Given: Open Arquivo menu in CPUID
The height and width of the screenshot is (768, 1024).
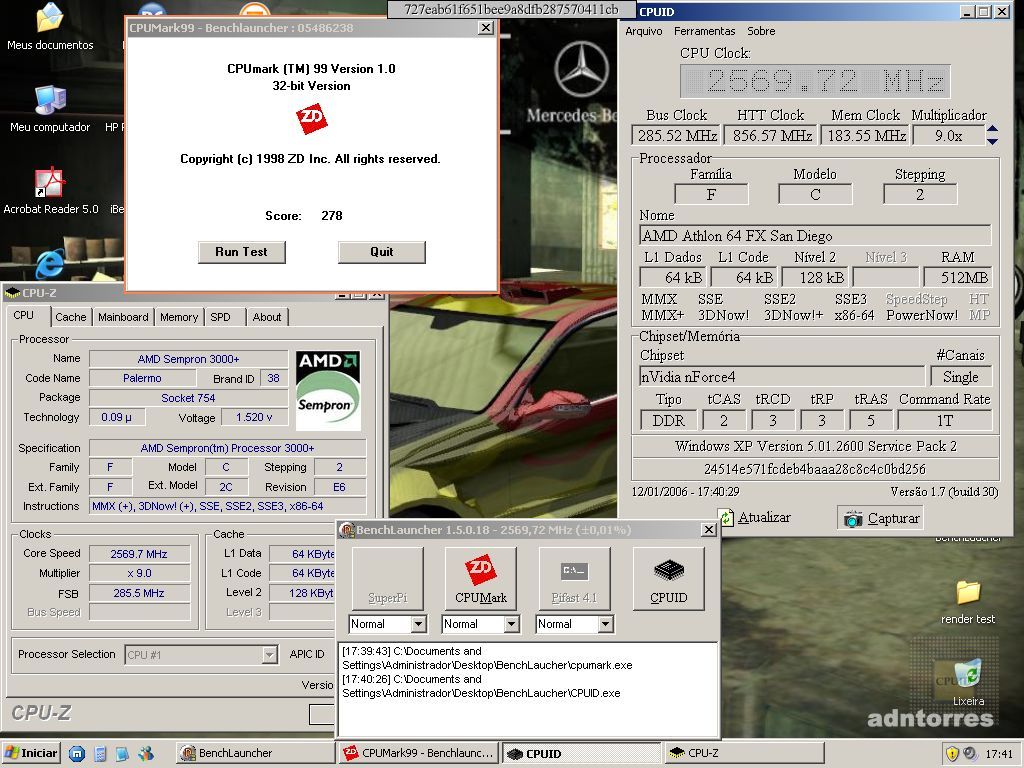Looking at the screenshot, I should [x=643, y=31].
